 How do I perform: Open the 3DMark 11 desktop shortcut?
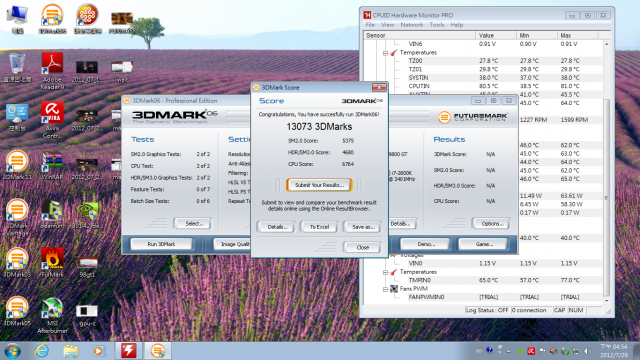[17, 165]
